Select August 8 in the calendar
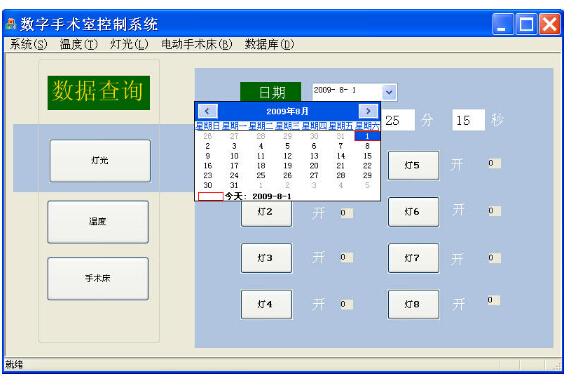566x385 pixels. tap(367, 146)
